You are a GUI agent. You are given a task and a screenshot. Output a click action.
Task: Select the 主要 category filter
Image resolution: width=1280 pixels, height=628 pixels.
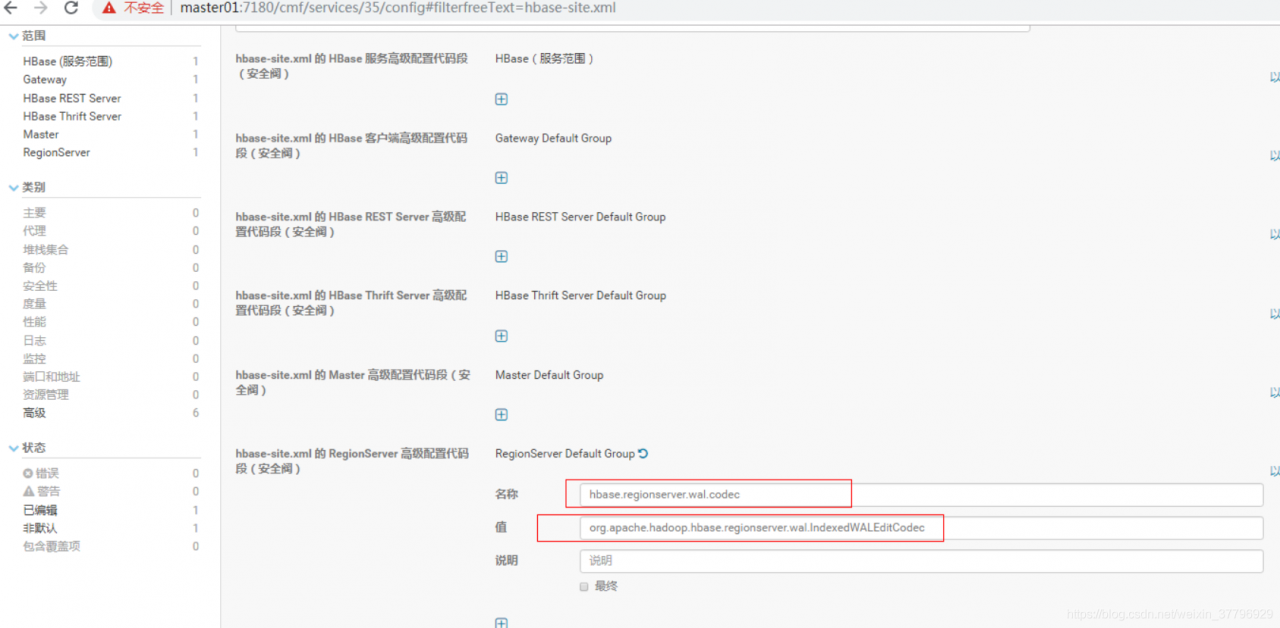tap(34, 213)
